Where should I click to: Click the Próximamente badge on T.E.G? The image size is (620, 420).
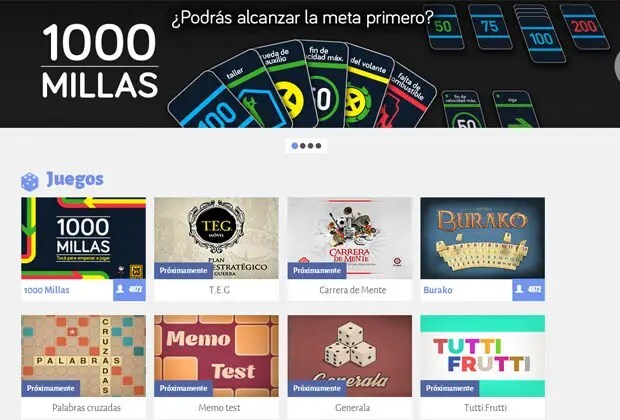183,271
